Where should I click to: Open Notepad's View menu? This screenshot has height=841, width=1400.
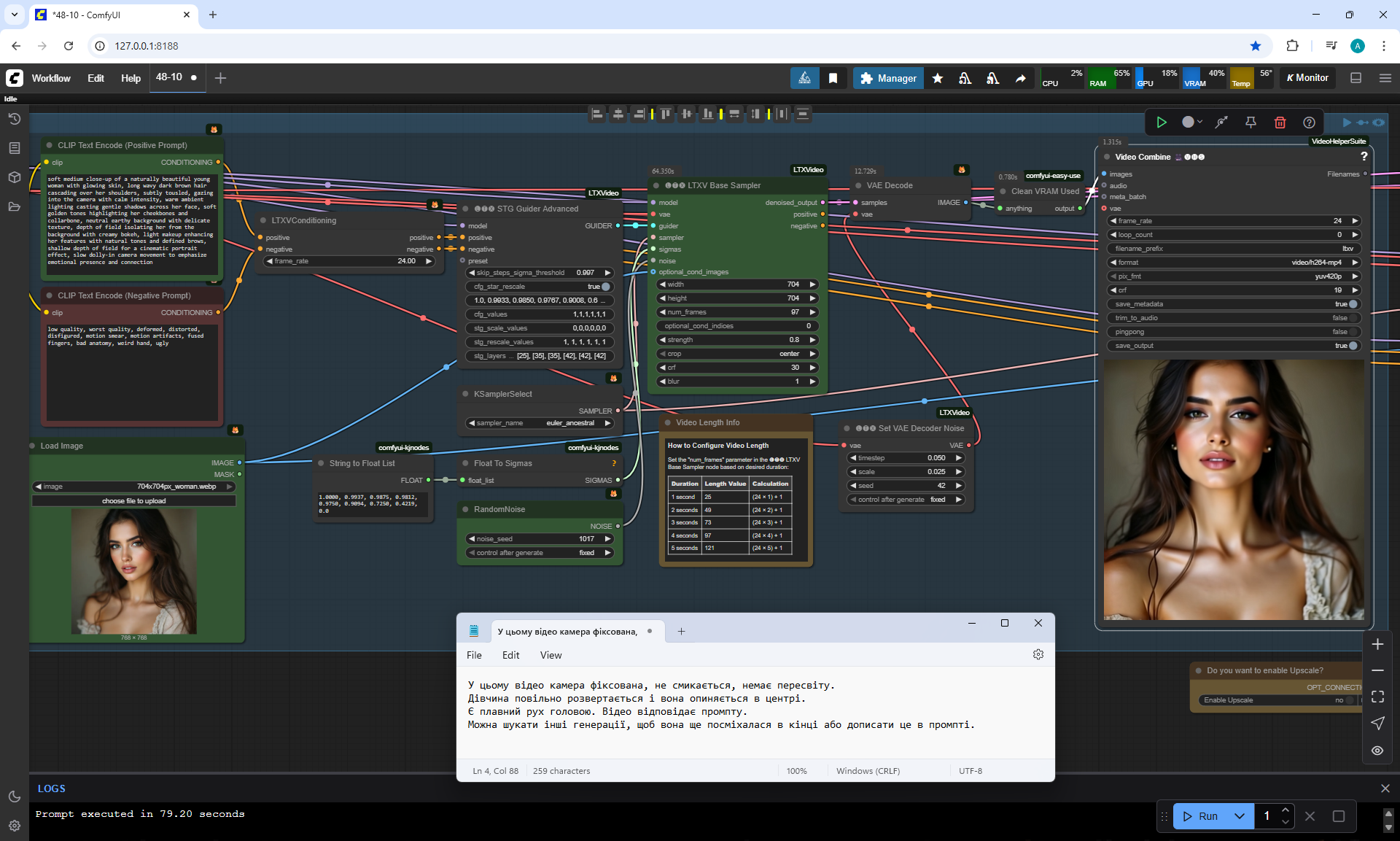(x=551, y=655)
